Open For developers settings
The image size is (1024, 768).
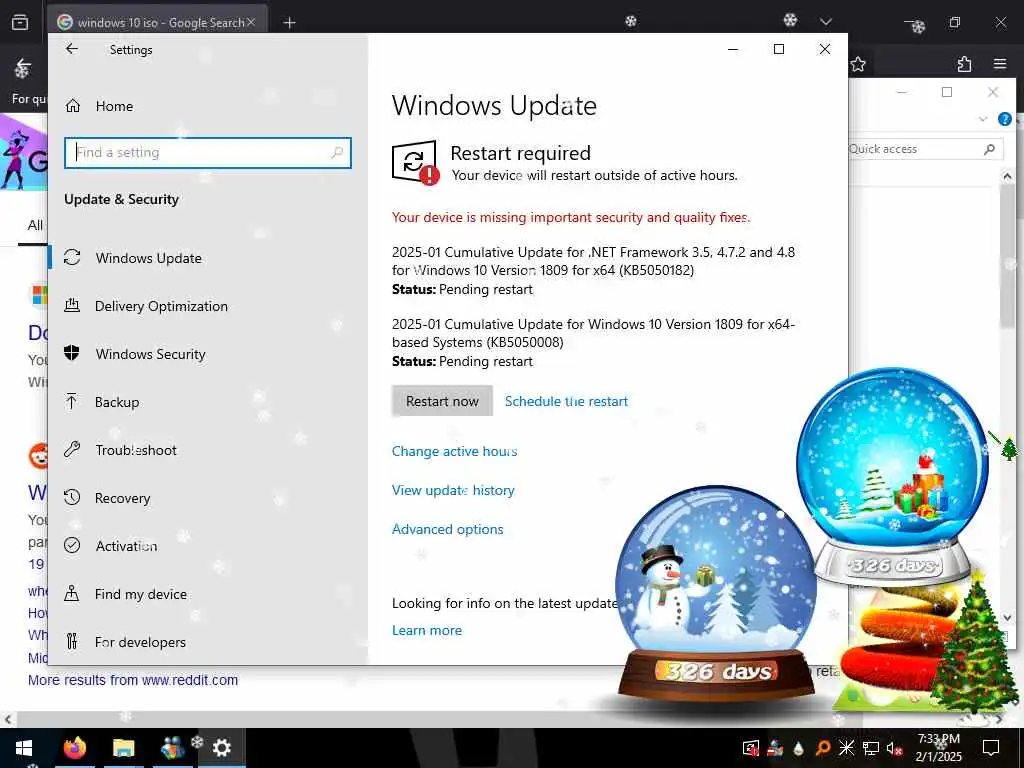click(140, 642)
